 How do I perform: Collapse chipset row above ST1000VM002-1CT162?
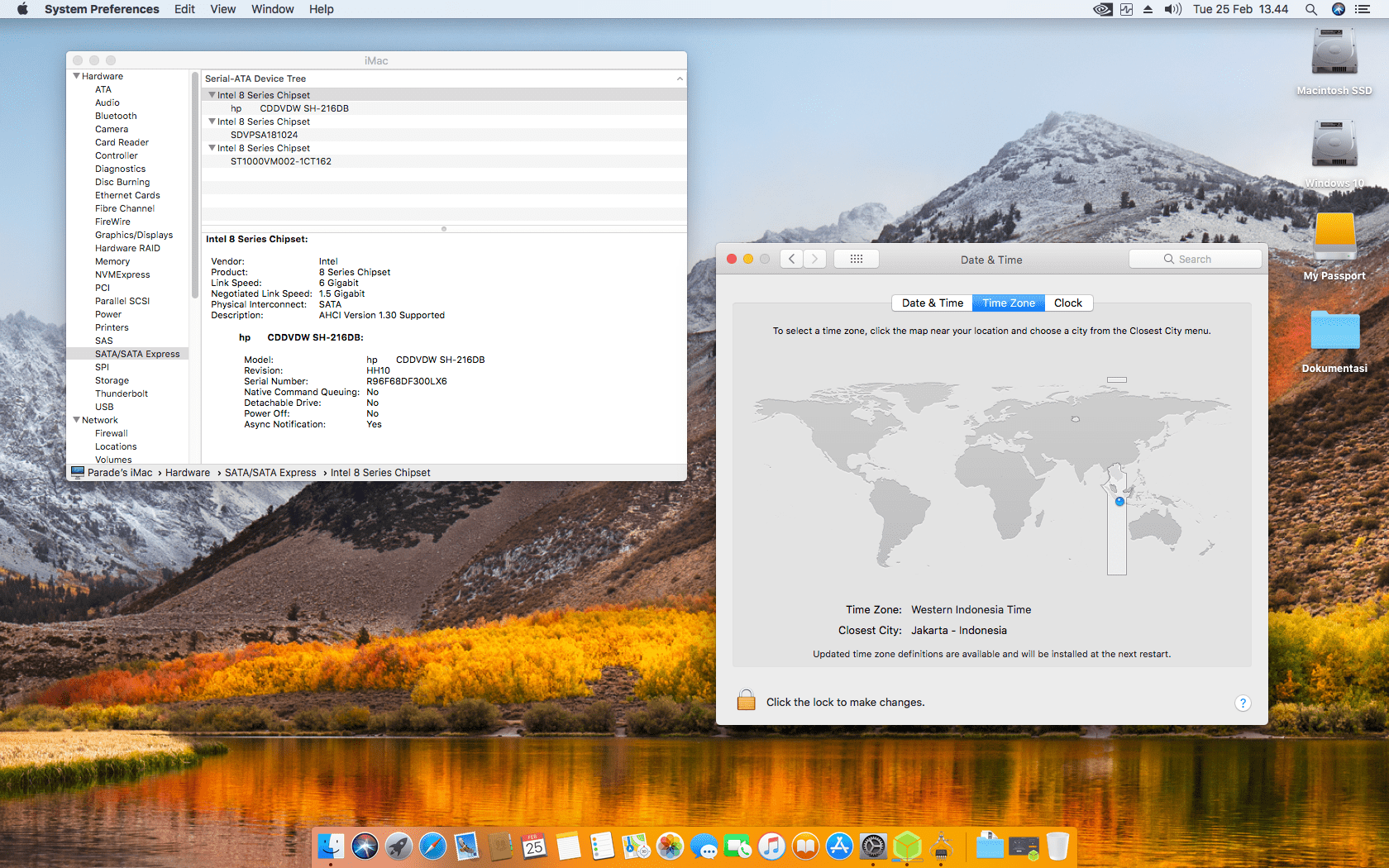(x=212, y=148)
